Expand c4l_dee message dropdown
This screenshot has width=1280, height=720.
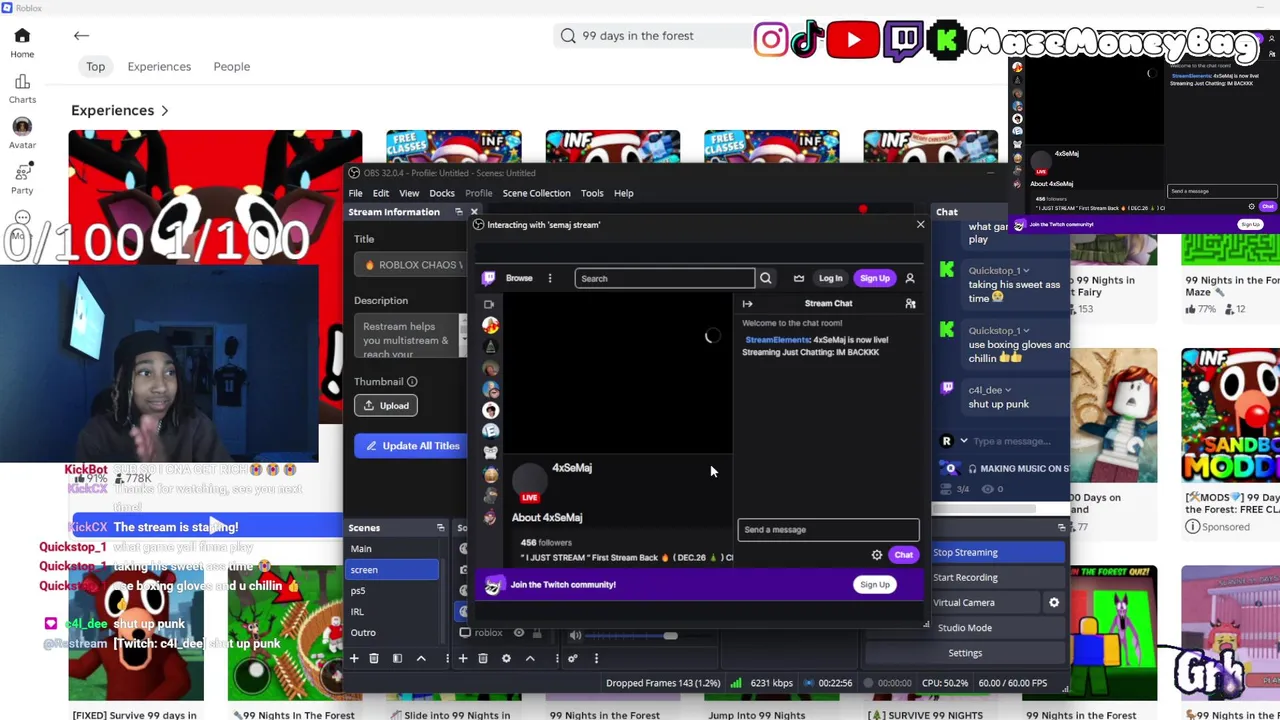(x=1007, y=390)
